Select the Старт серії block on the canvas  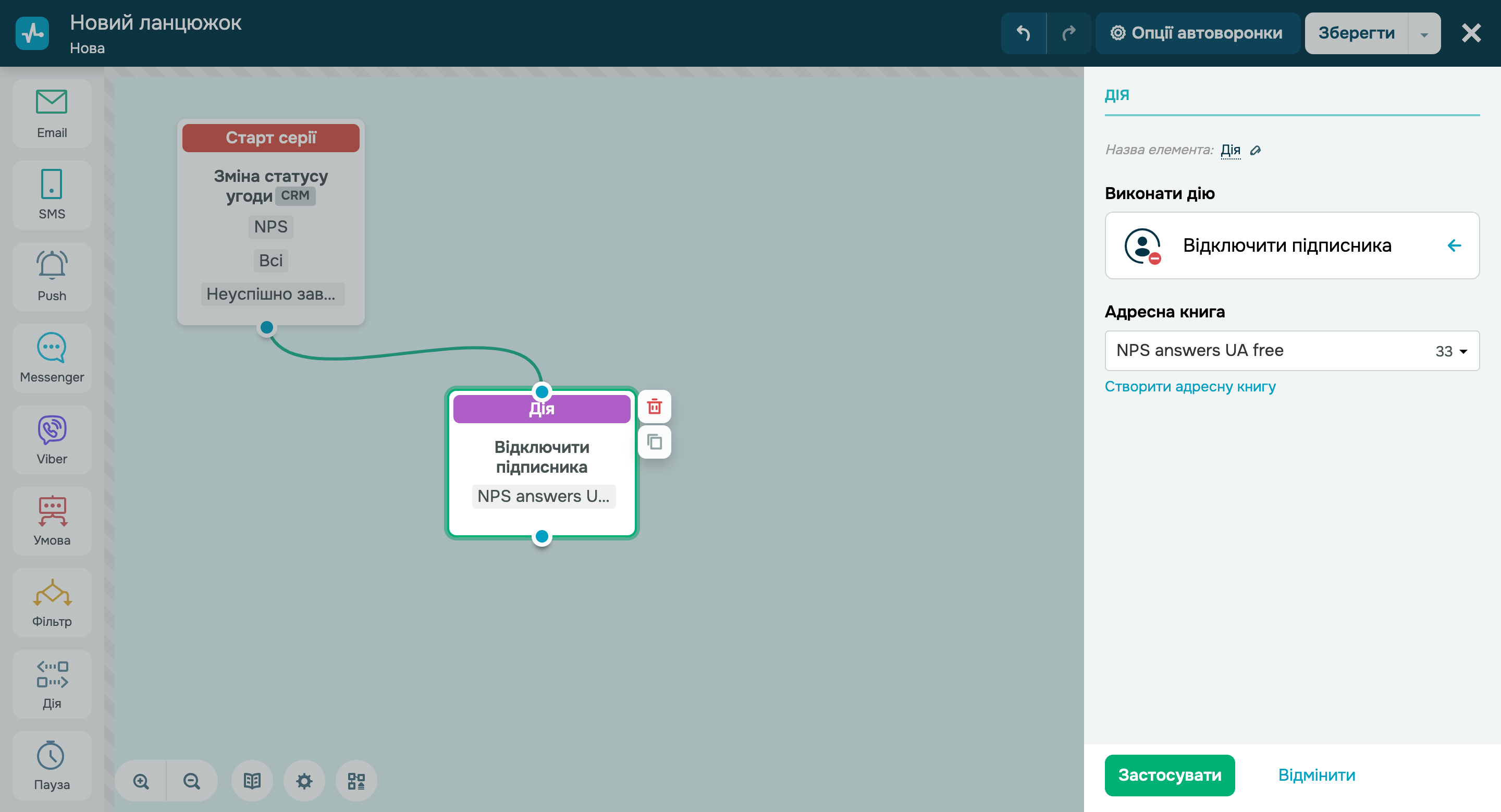click(270, 138)
